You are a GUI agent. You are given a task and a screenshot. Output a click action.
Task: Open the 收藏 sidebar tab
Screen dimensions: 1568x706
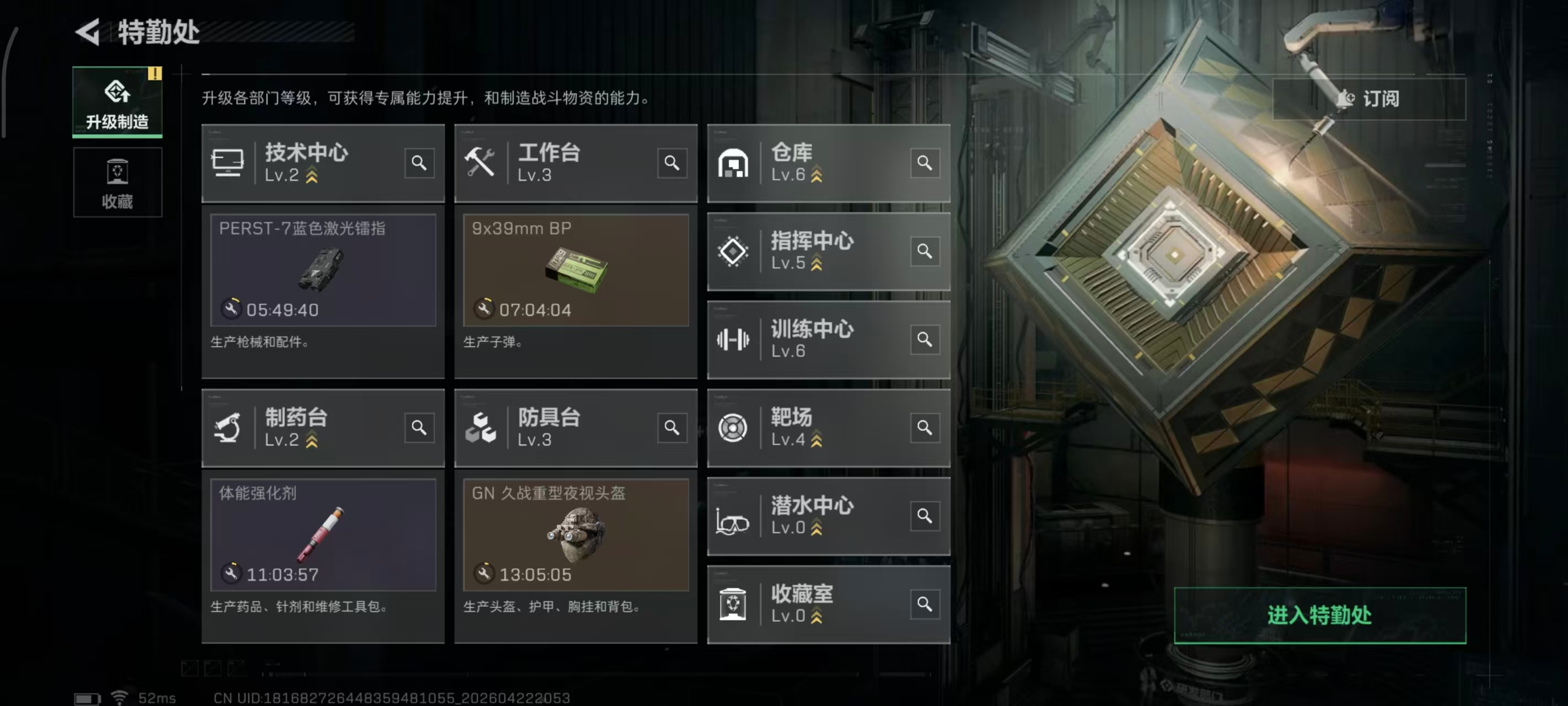(x=117, y=182)
